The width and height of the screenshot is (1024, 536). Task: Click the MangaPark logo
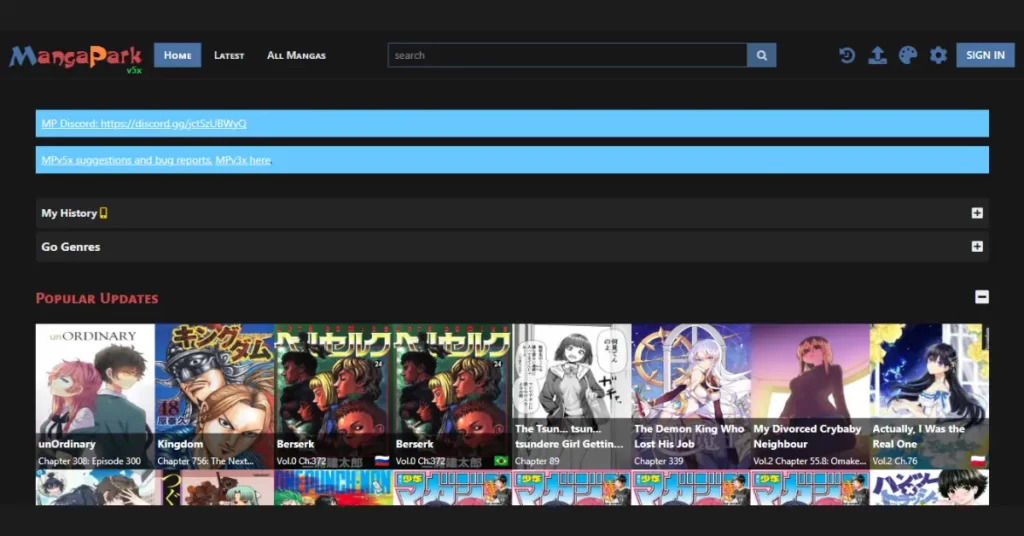point(76,58)
